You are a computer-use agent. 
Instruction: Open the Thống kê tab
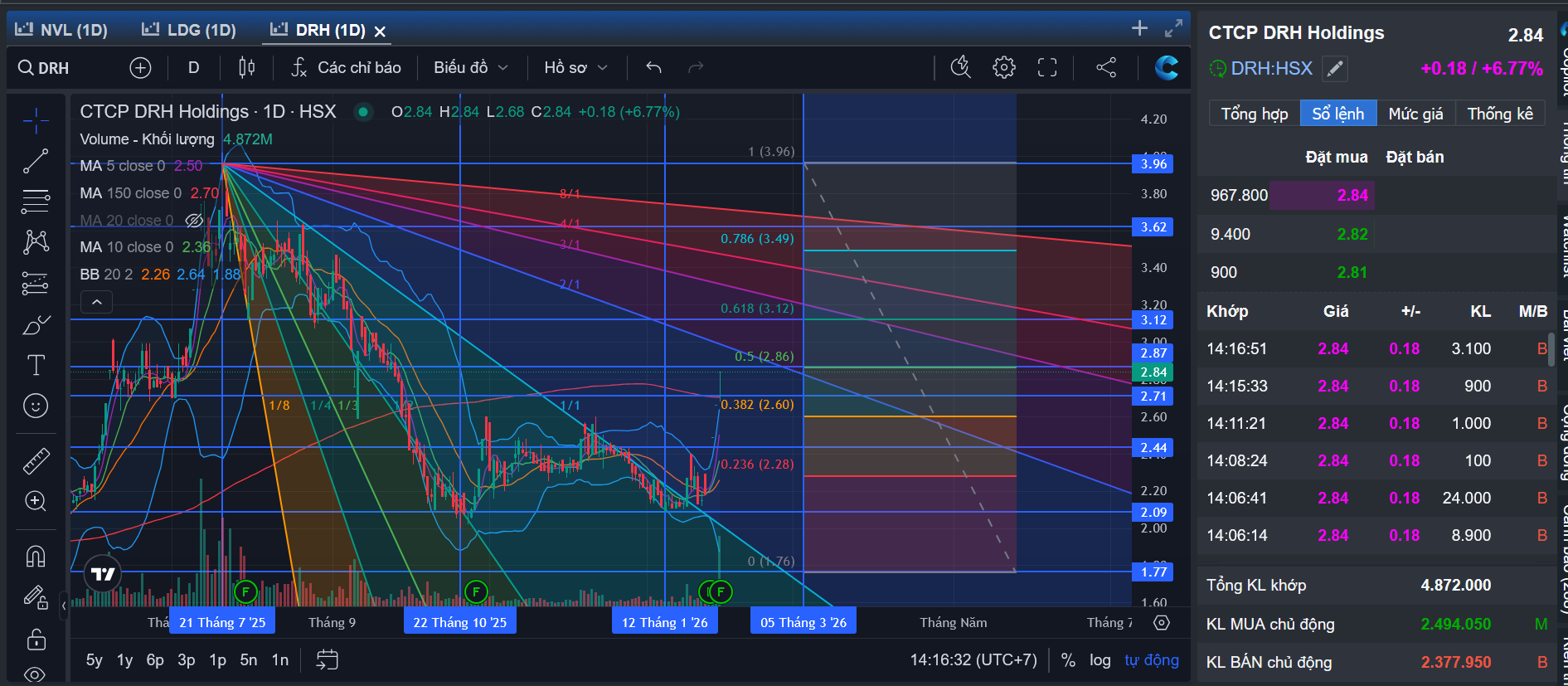pyautogui.click(x=1500, y=114)
